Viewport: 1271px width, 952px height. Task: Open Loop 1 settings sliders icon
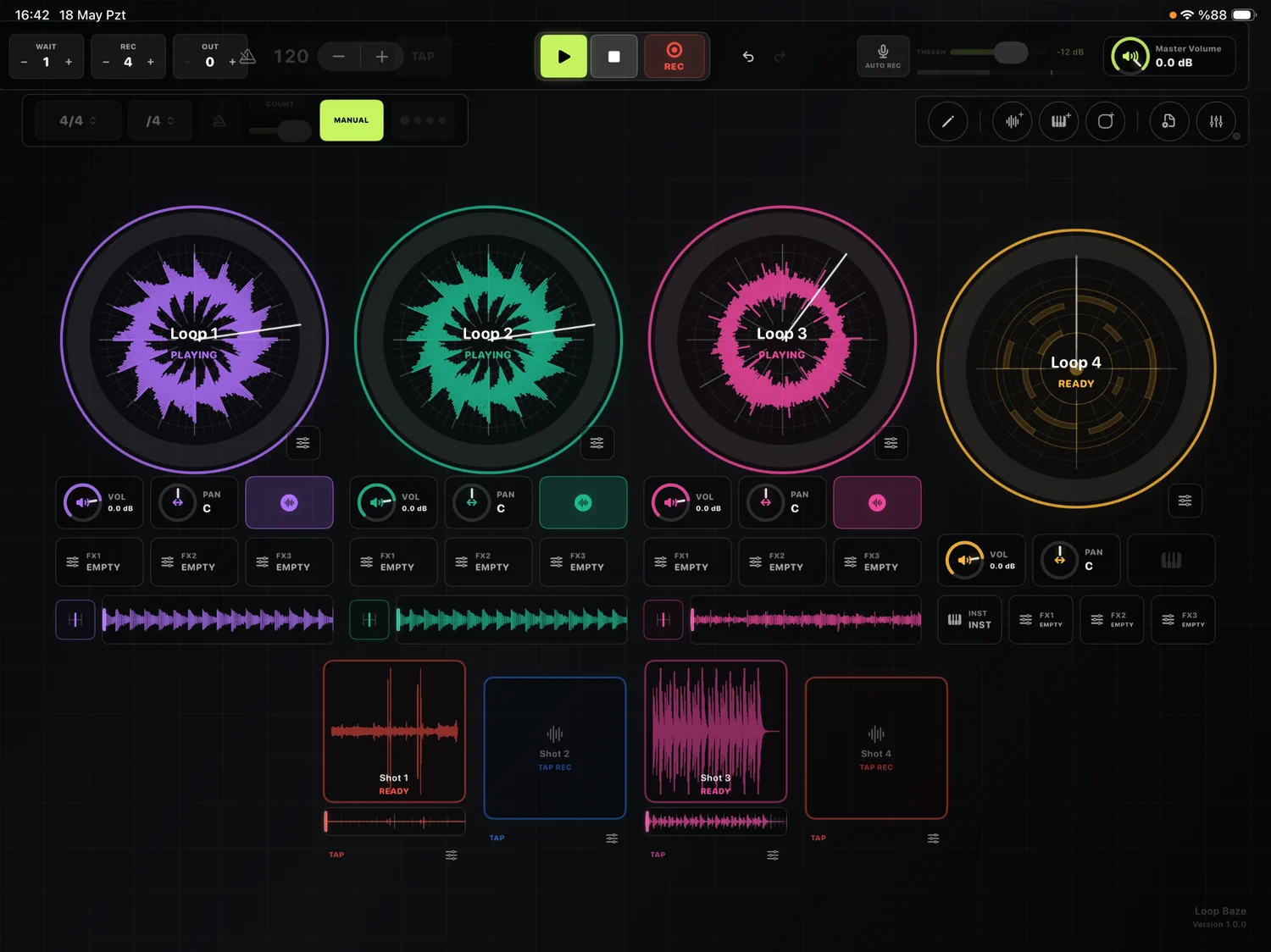[x=303, y=443]
